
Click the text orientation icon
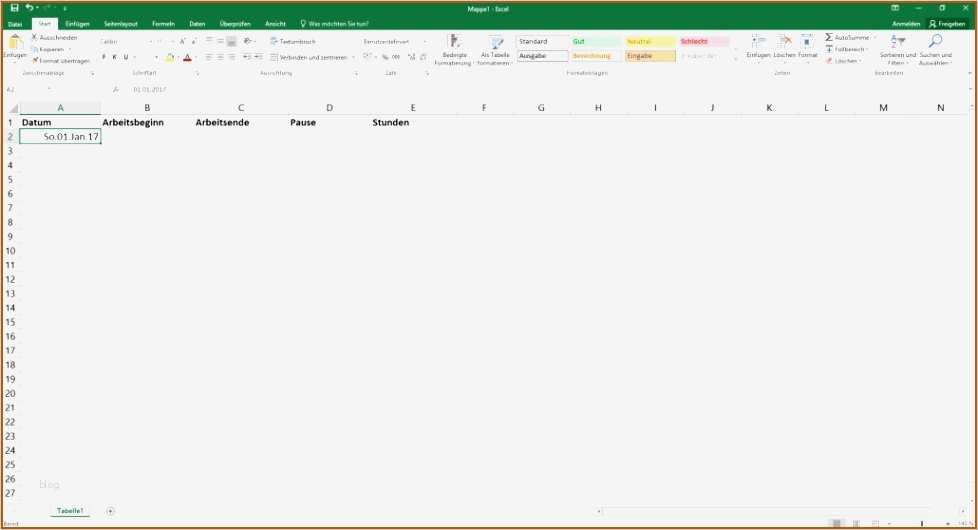248,41
